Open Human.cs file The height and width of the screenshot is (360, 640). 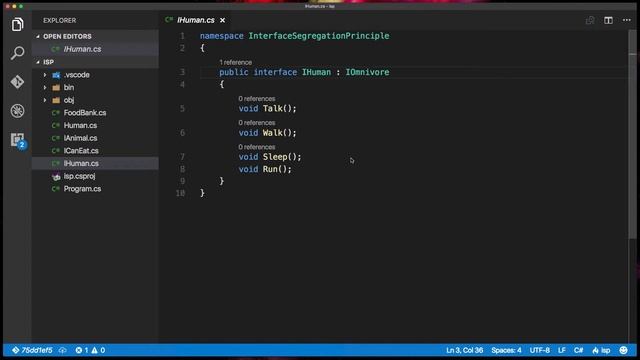pyautogui.click(x=96, y=125)
